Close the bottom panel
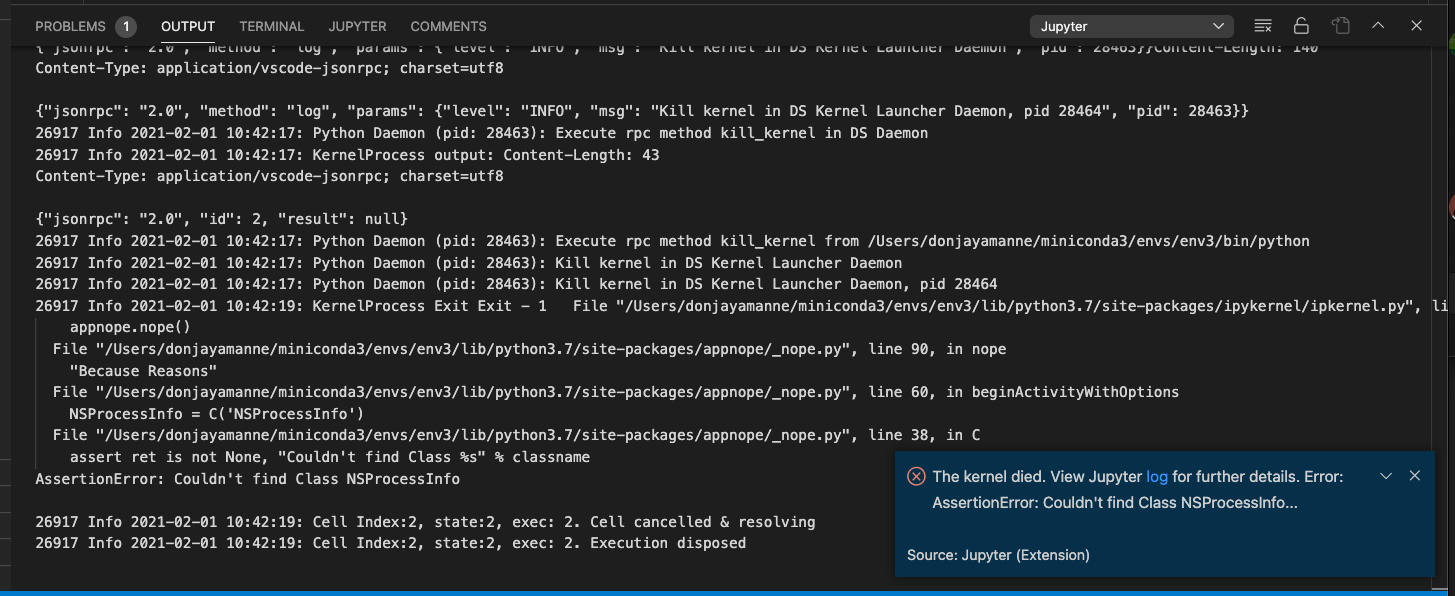The height and width of the screenshot is (596, 1455). click(1417, 26)
